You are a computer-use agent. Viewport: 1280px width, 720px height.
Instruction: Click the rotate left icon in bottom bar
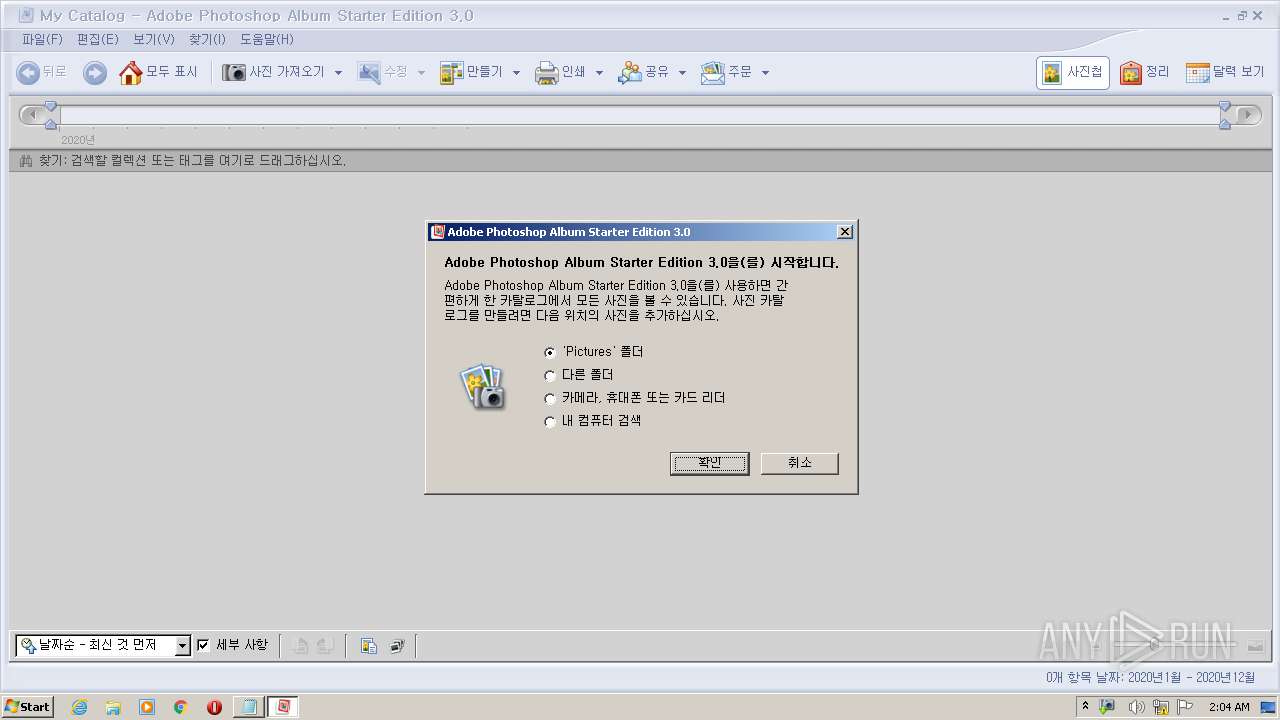coord(299,646)
